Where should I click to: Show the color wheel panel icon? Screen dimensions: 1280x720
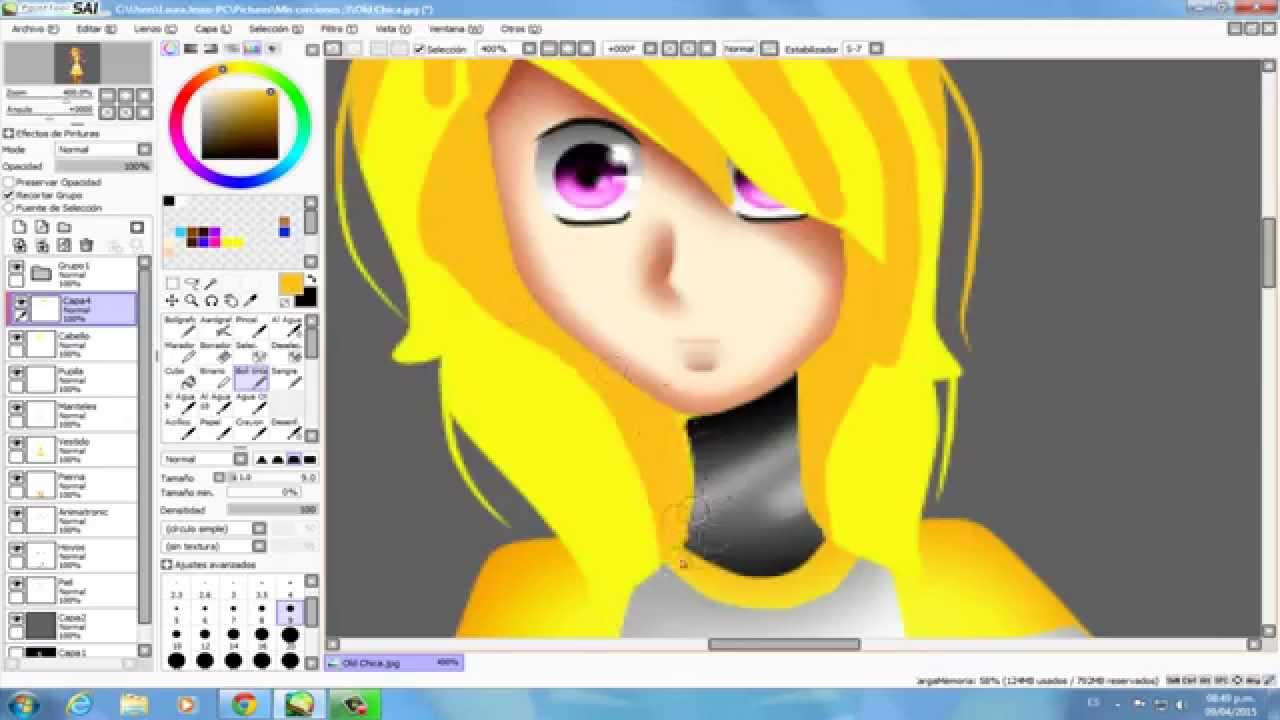point(171,48)
